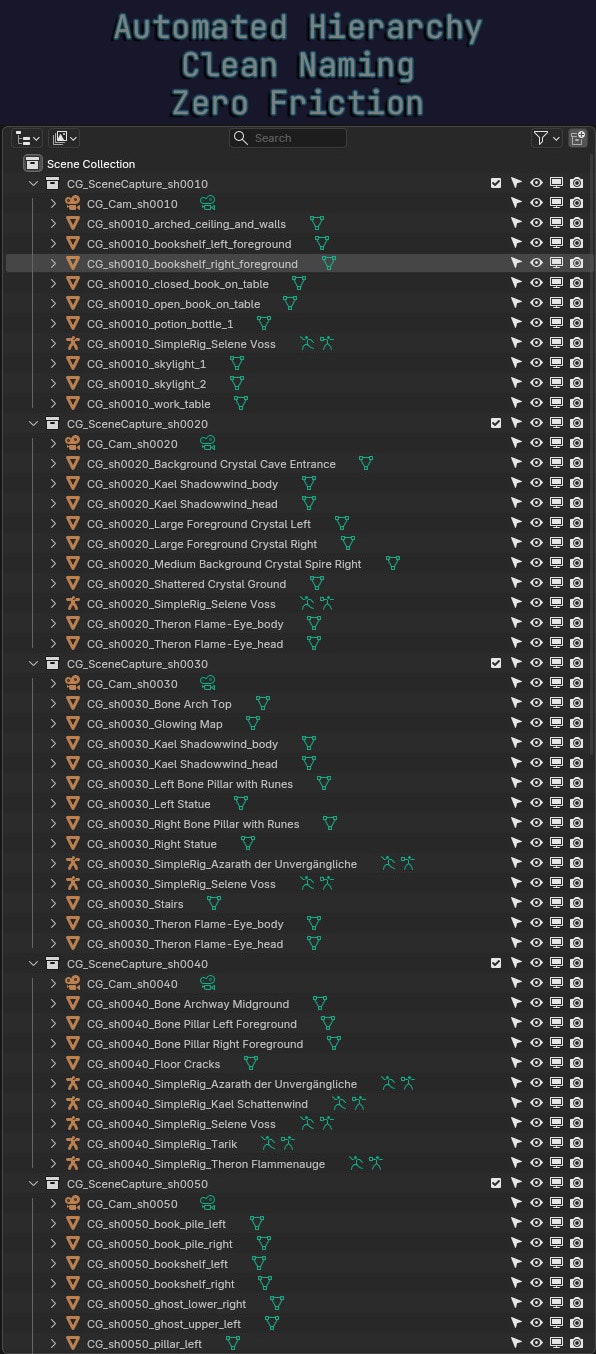
Task: Hide CG_sh0020_Kael Shadowwind_head with its eye icon
Action: 537,504
